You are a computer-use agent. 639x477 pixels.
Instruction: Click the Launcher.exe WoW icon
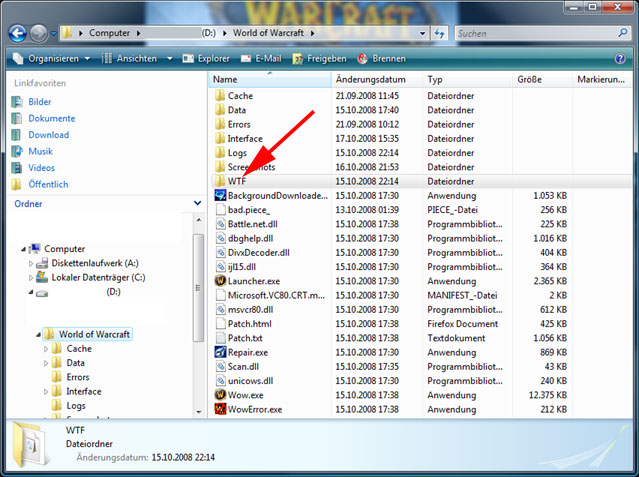[x=220, y=281]
